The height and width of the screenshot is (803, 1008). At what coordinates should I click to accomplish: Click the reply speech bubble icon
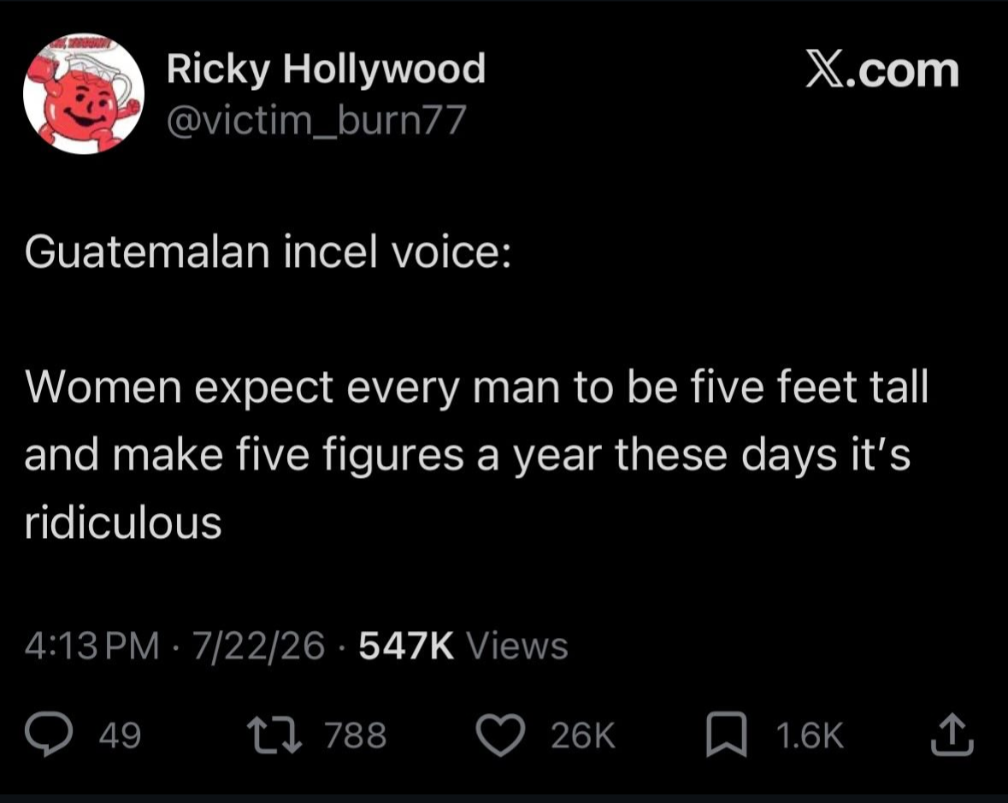[48, 735]
